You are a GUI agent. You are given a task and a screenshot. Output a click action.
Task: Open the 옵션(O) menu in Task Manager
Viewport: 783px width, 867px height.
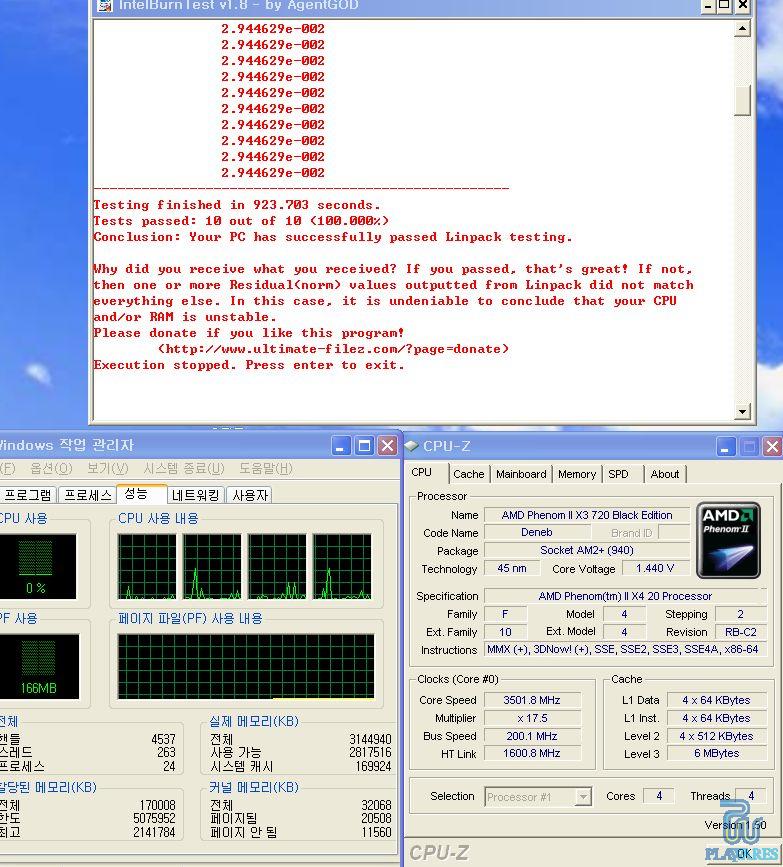(50, 469)
